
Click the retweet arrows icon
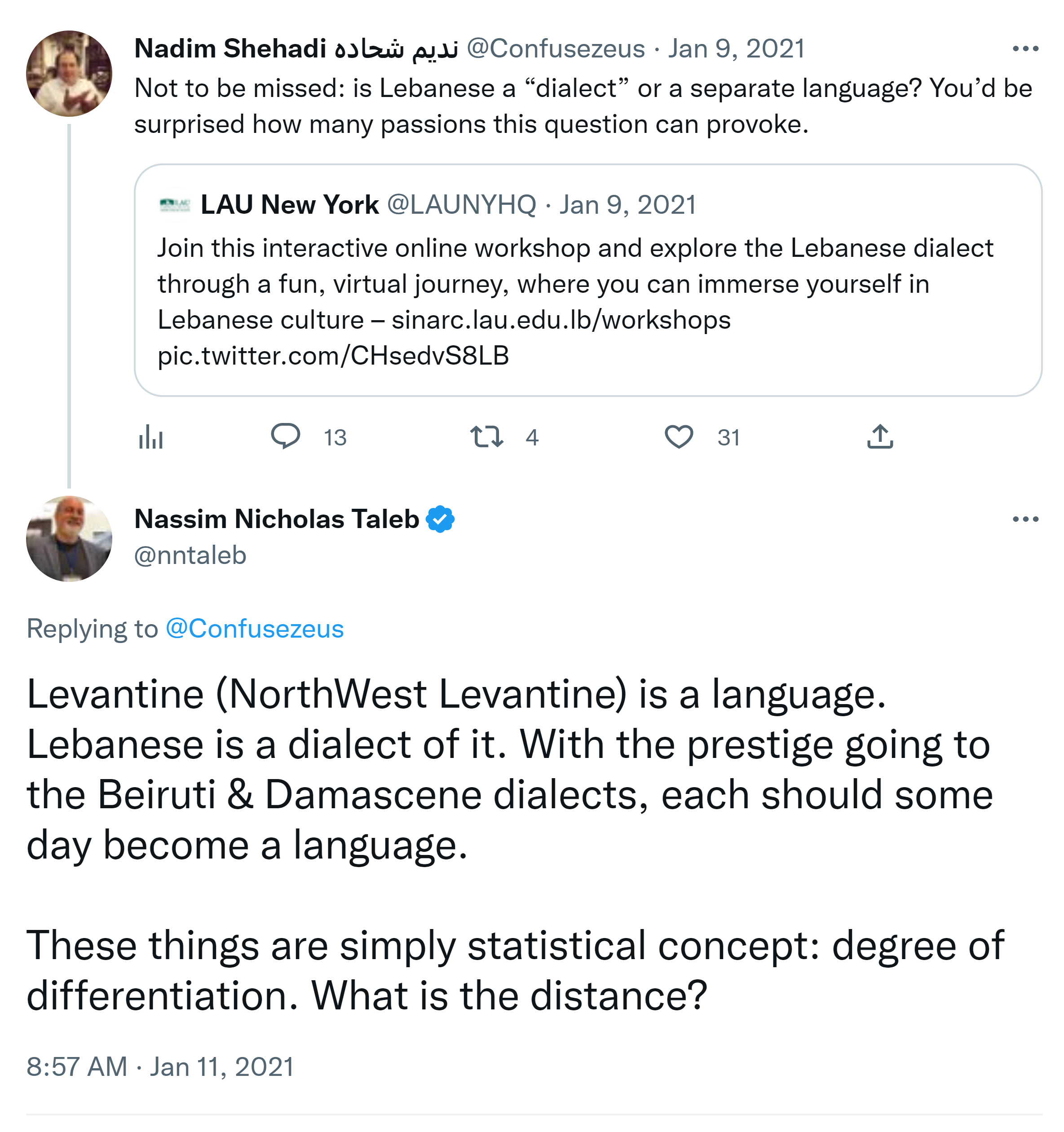(486, 437)
